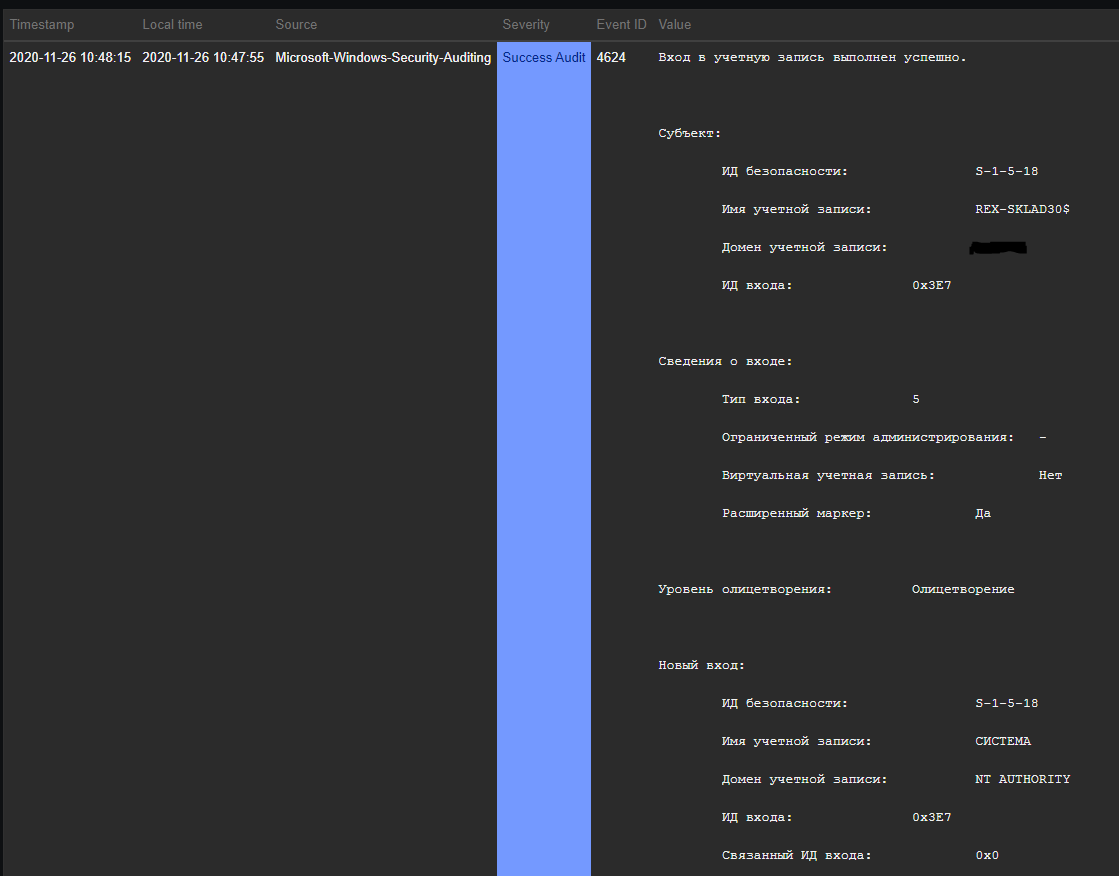Click the account name REX-SKLAD30$

(1022, 209)
